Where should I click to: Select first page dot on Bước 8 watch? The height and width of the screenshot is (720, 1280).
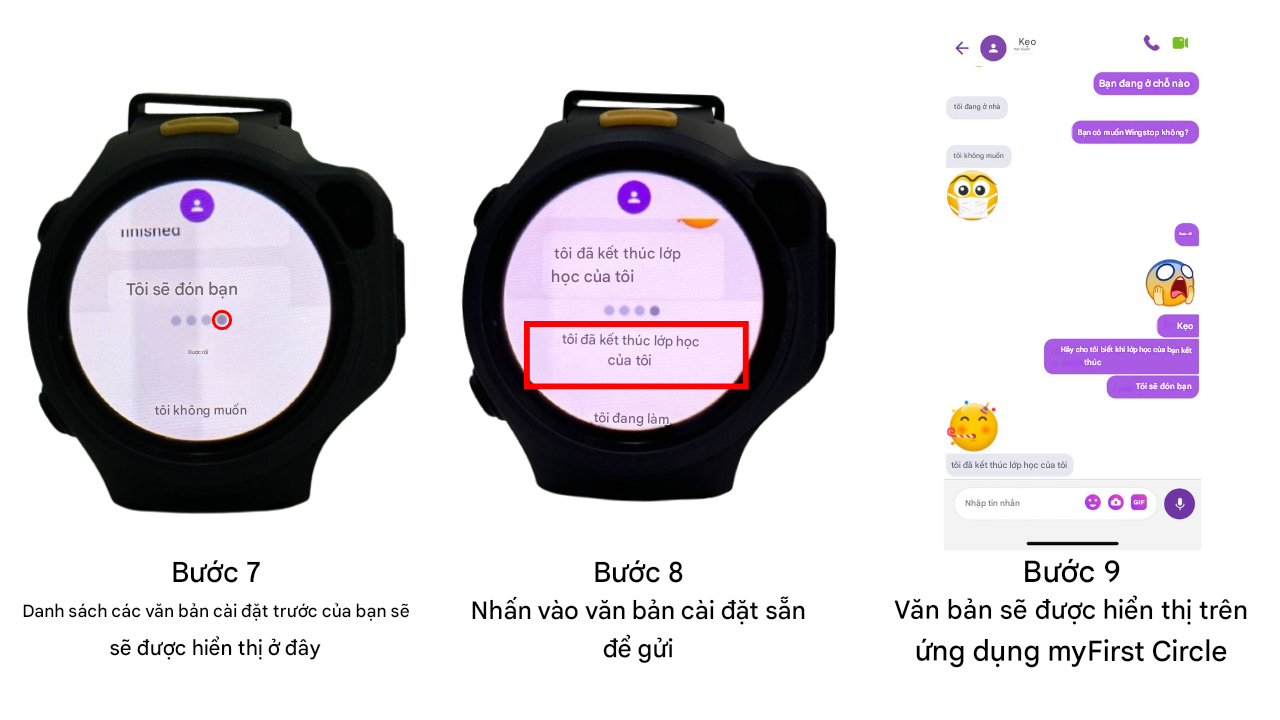click(x=608, y=311)
